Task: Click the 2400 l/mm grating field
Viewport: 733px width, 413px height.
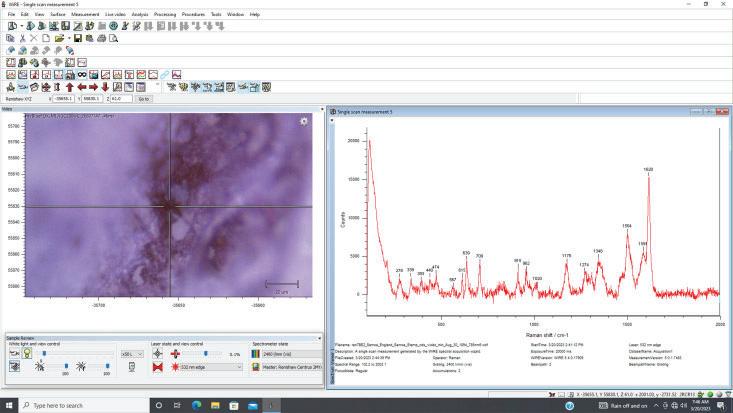Action: [x=292, y=354]
